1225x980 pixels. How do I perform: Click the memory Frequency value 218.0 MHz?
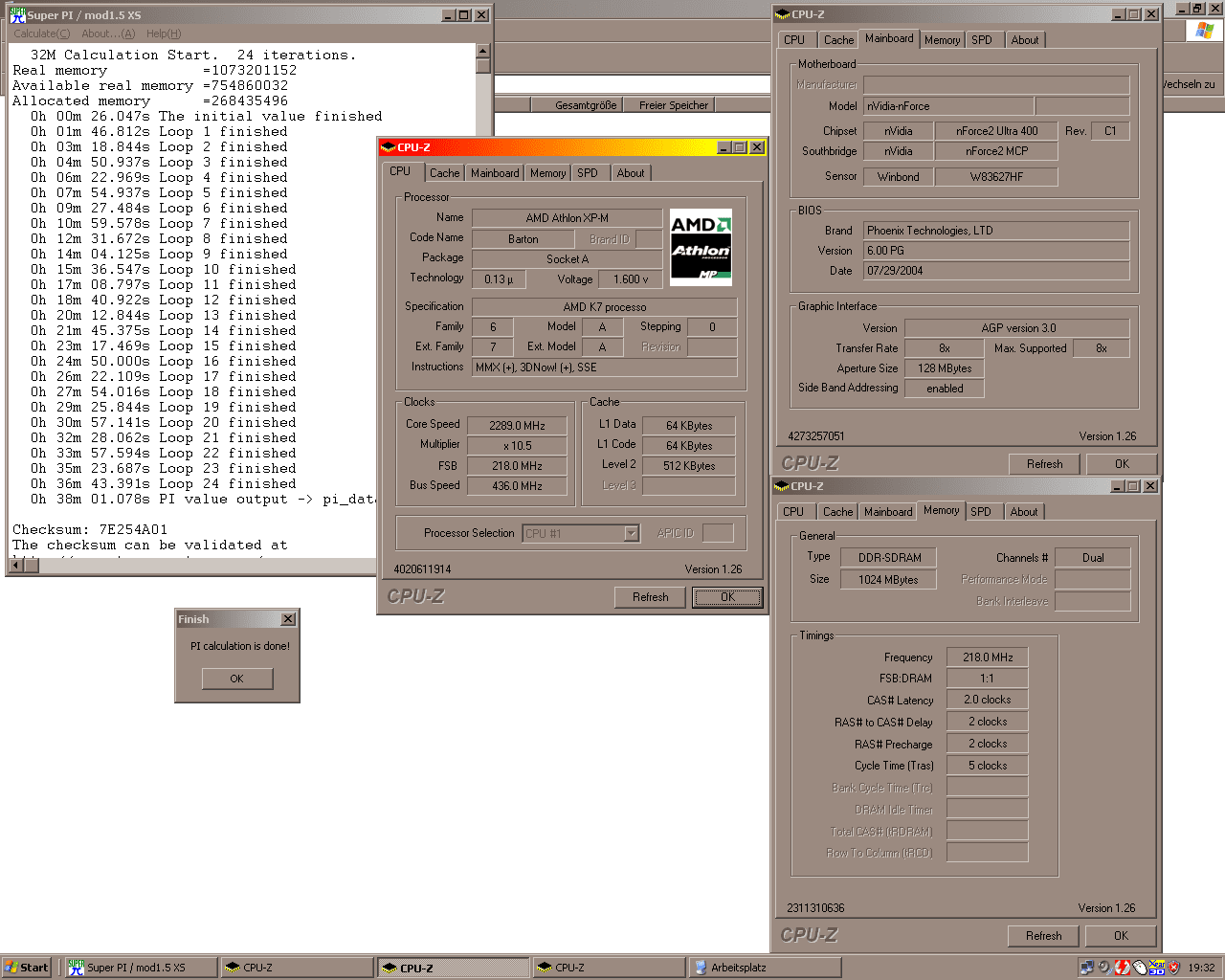tap(988, 657)
